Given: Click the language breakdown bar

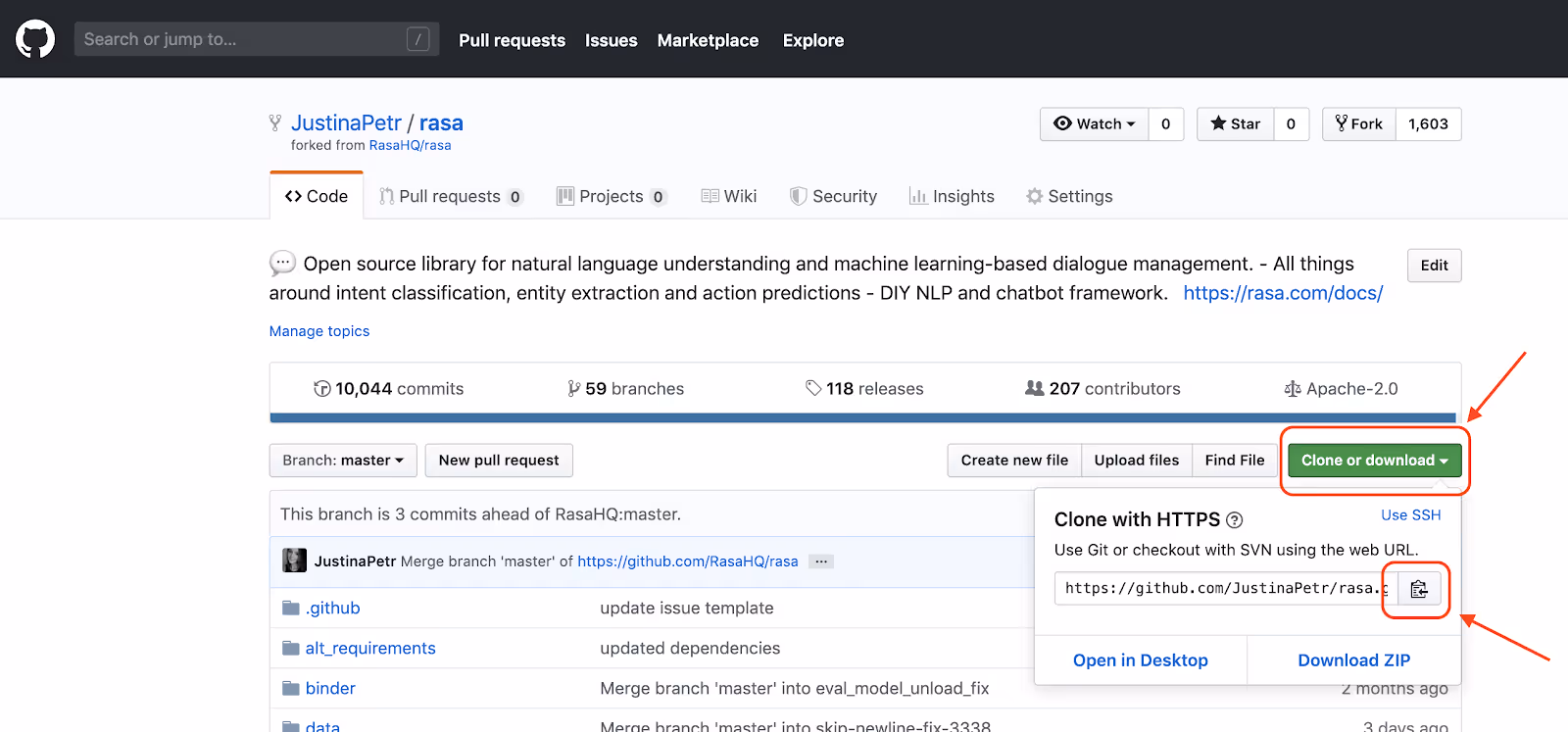Looking at the screenshot, I should (x=863, y=417).
